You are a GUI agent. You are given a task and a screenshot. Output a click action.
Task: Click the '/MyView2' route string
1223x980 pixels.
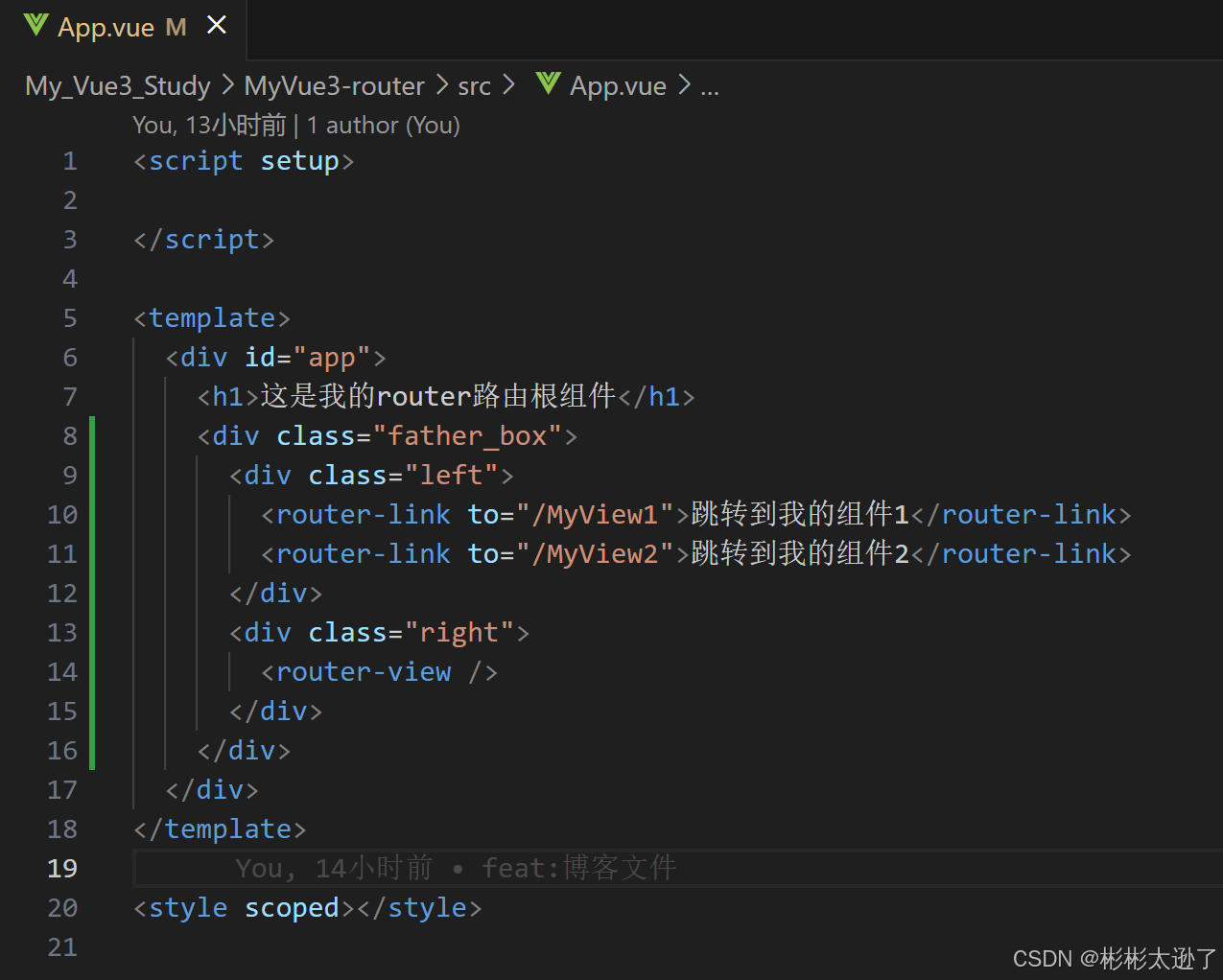(x=595, y=554)
